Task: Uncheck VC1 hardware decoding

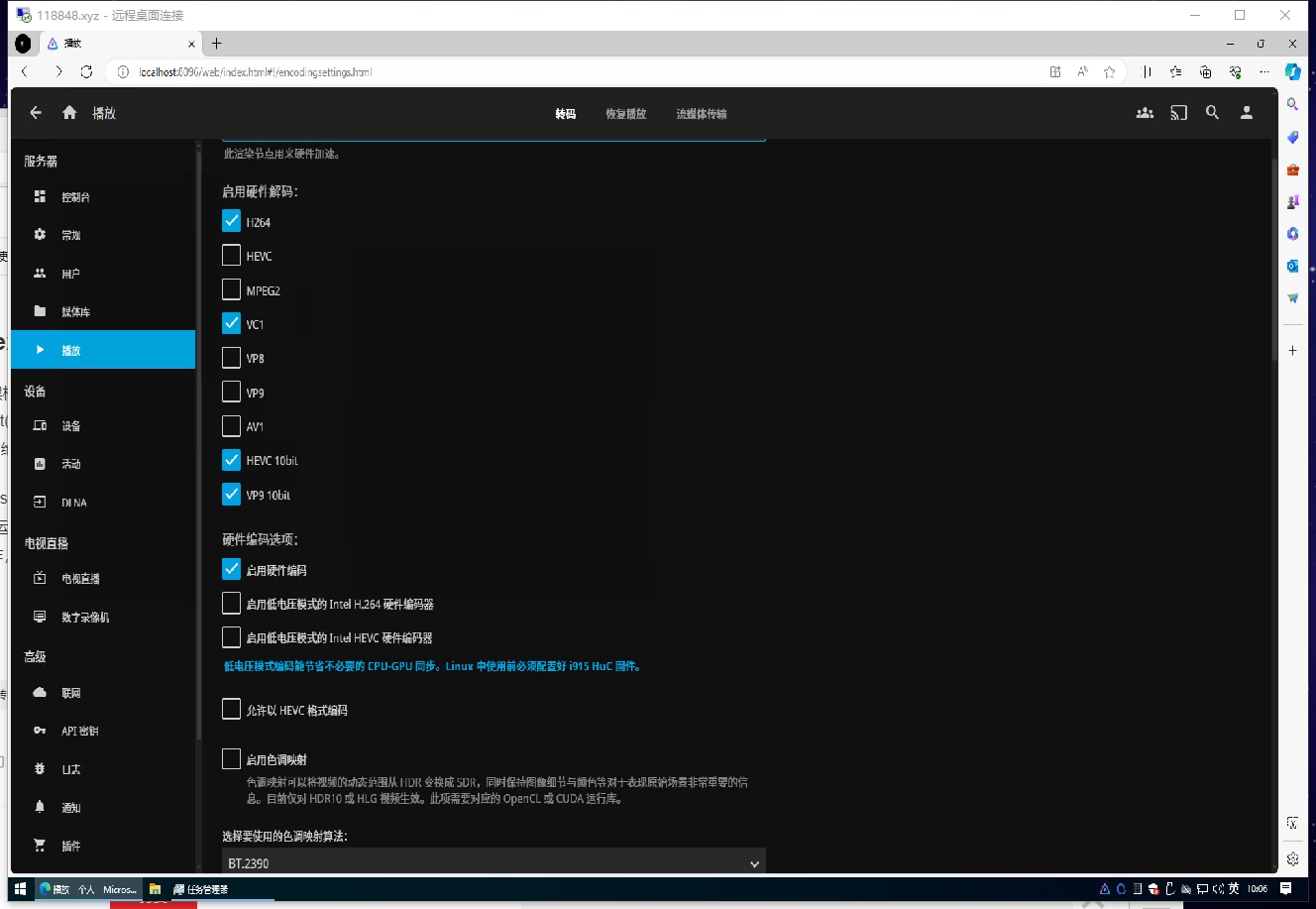Action: [x=232, y=324]
